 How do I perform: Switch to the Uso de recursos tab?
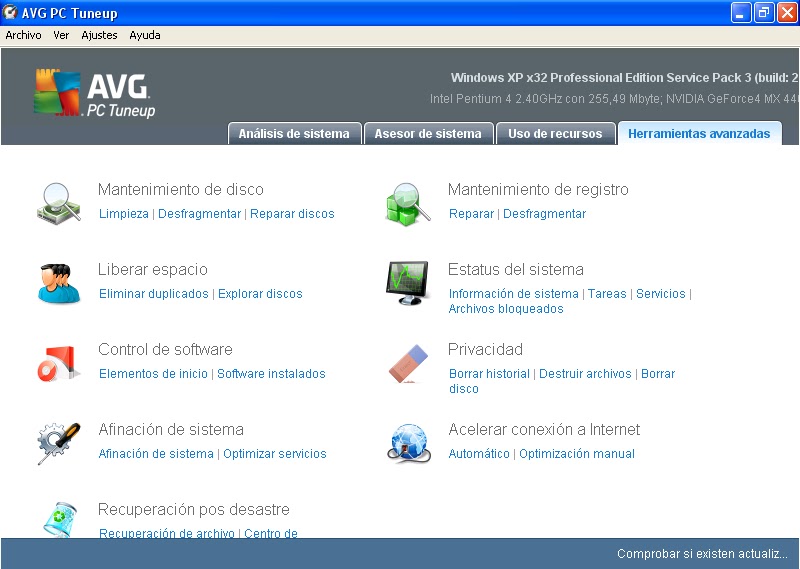tap(555, 133)
